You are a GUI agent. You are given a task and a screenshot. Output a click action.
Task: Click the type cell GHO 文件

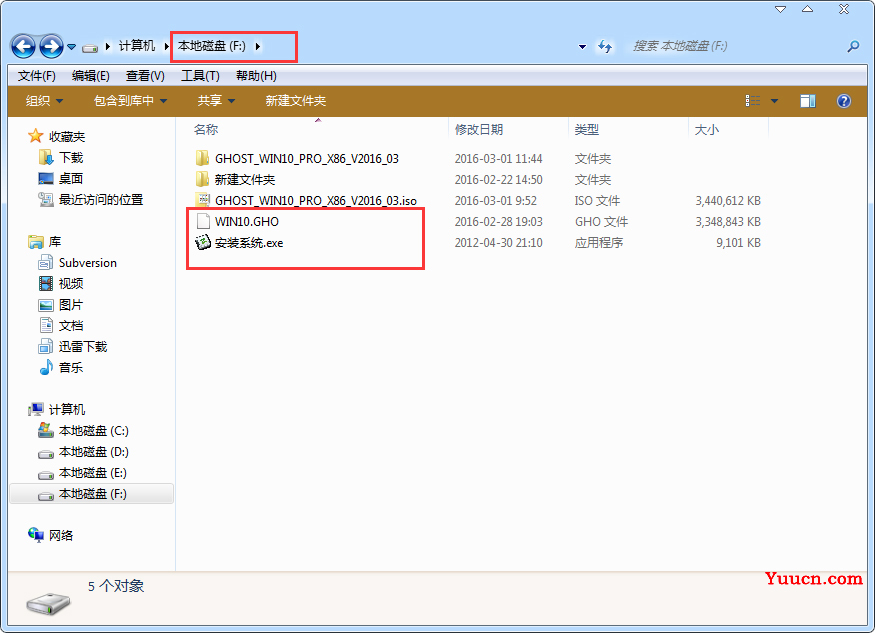pyautogui.click(x=602, y=222)
